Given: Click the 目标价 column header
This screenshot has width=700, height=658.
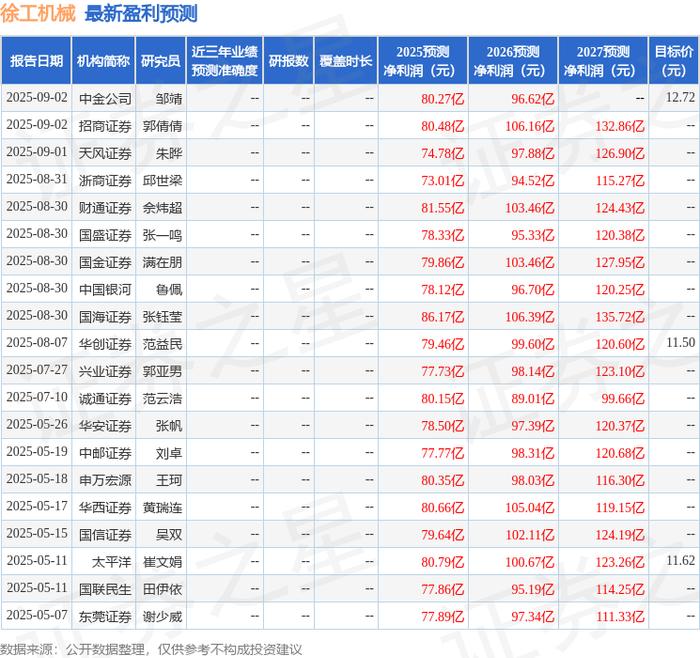Looking at the screenshot, I should (674, 61).
